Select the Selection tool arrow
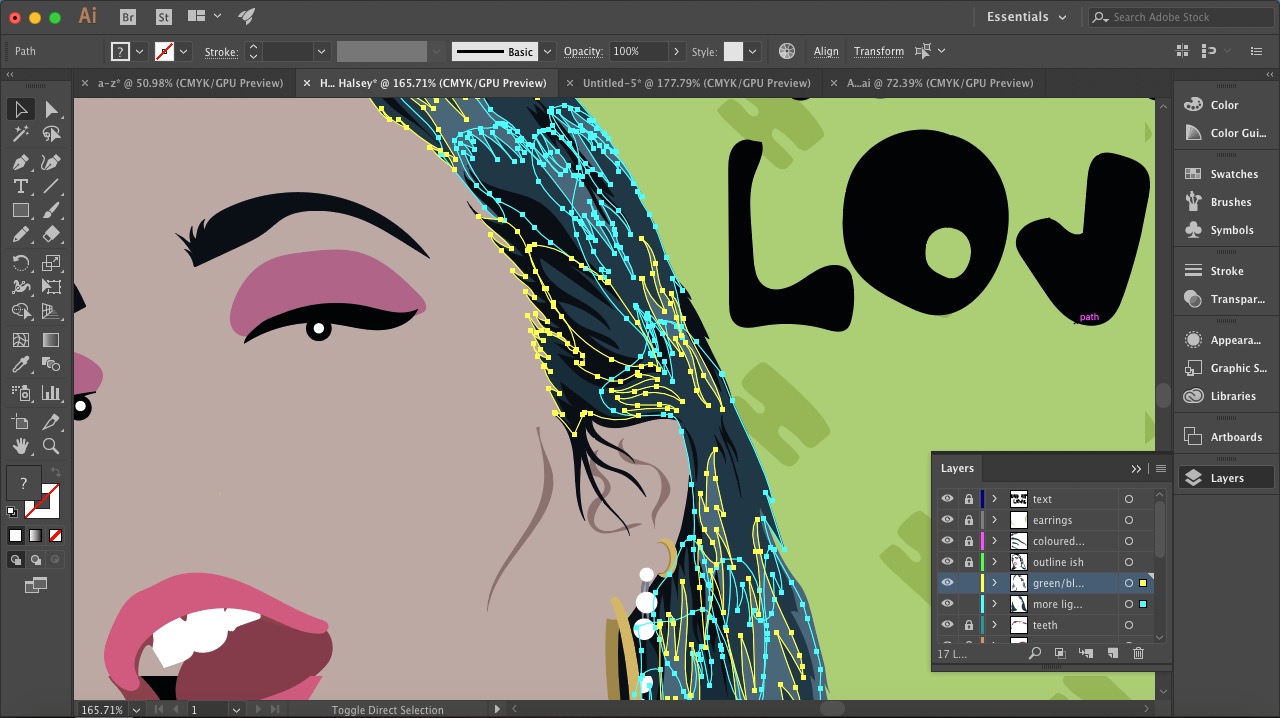Viewport: 1280px width, 718px height. (21, 109)
